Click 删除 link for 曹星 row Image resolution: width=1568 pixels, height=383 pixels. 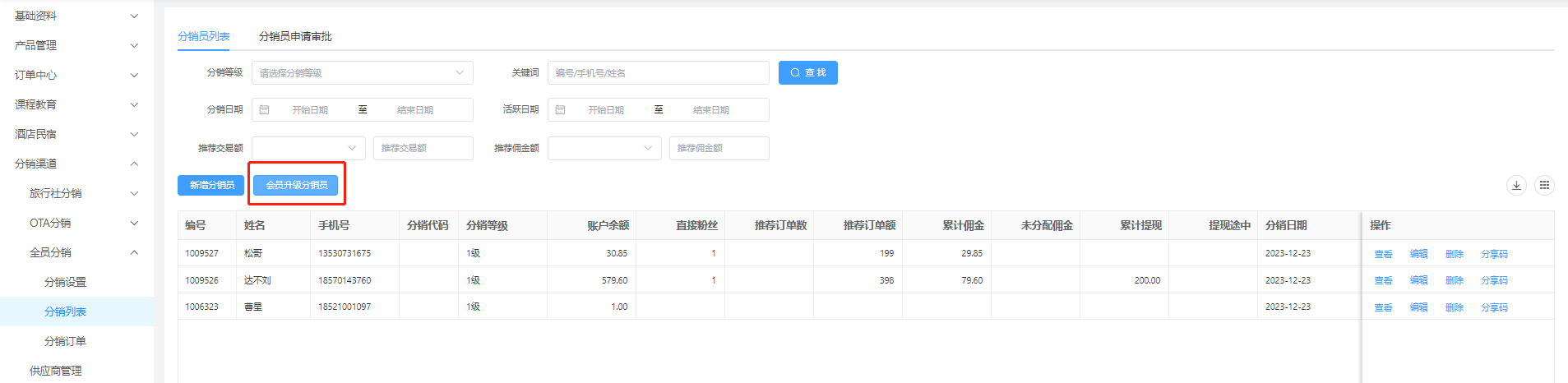[1454, 307]
